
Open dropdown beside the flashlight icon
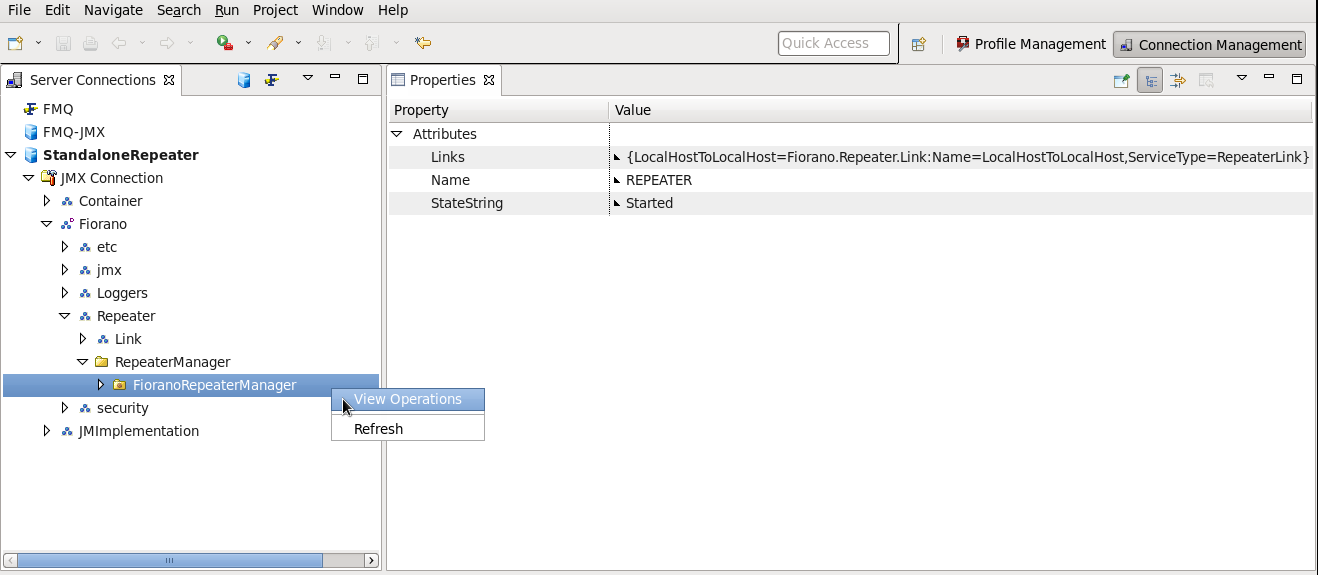coord(298,43)
